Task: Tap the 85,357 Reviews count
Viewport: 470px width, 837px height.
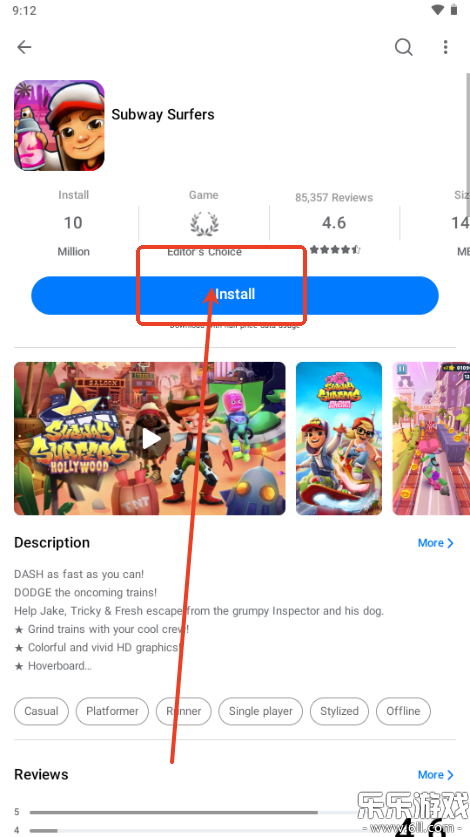Action: click(x=334, y=198)
